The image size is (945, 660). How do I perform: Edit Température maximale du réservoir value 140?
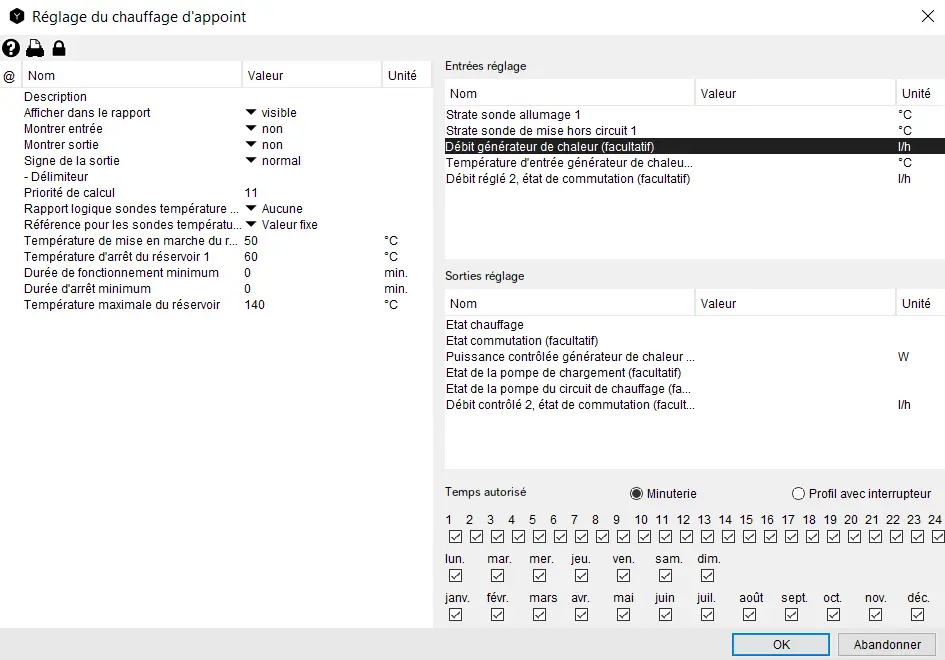[255, 305]
